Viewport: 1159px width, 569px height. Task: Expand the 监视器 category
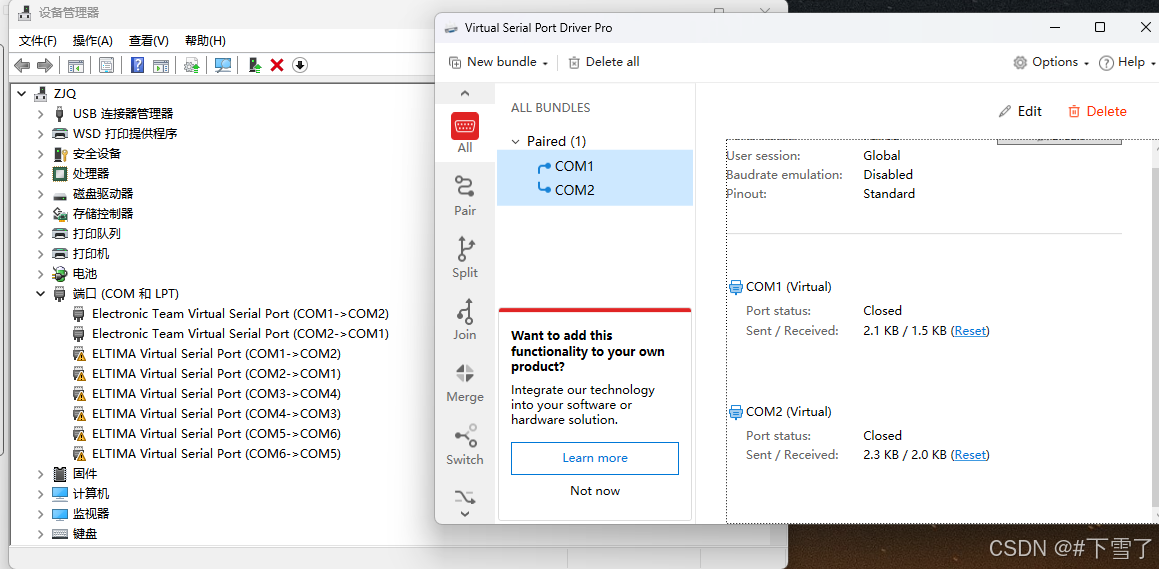41,514
